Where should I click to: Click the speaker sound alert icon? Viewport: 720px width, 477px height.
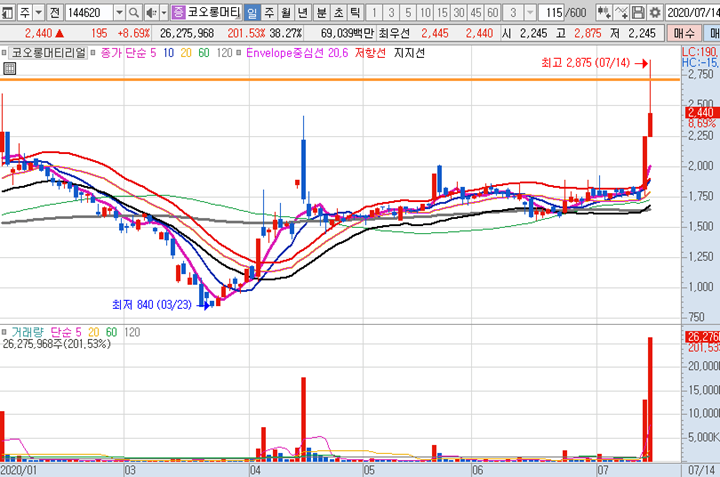point(151,13)
